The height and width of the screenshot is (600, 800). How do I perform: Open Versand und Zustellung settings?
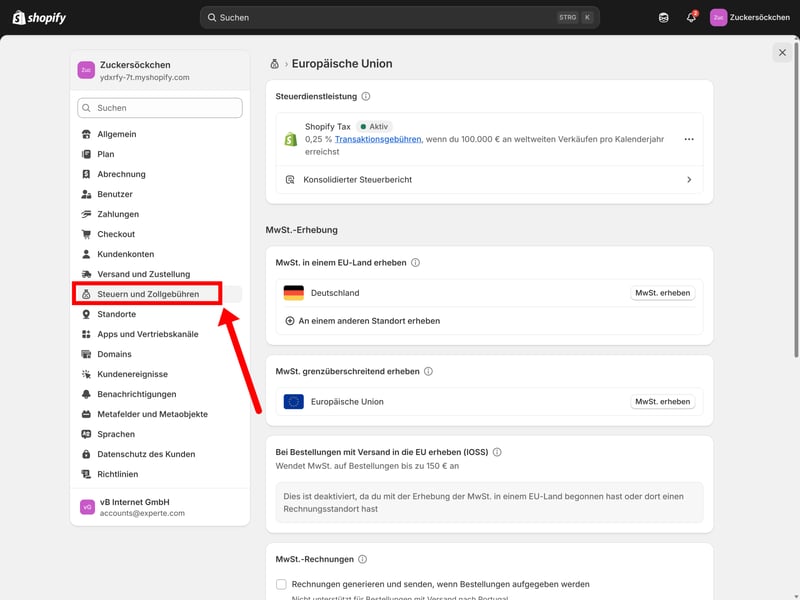pos(143,274)
